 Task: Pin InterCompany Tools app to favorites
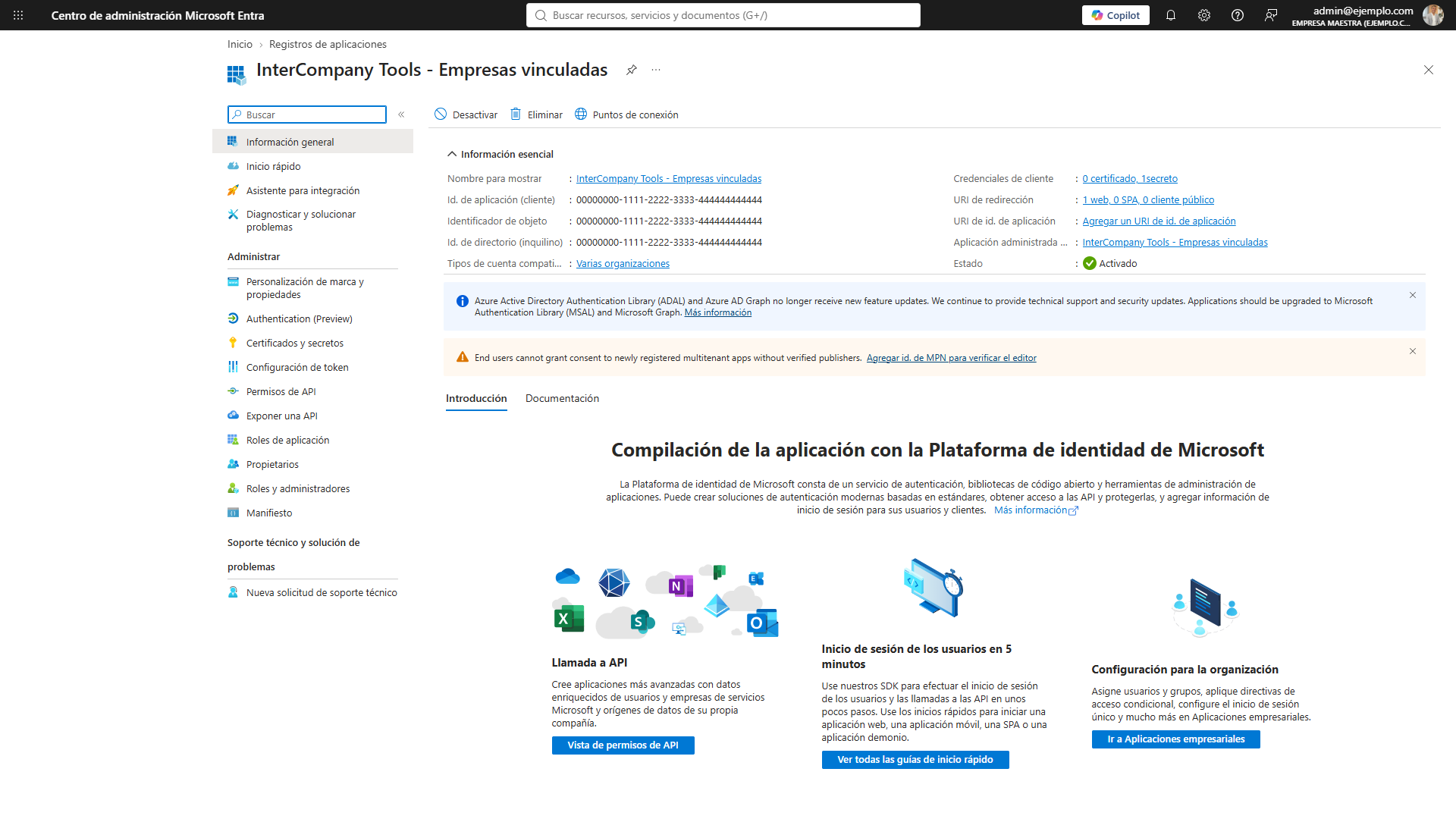pos(631,70)
